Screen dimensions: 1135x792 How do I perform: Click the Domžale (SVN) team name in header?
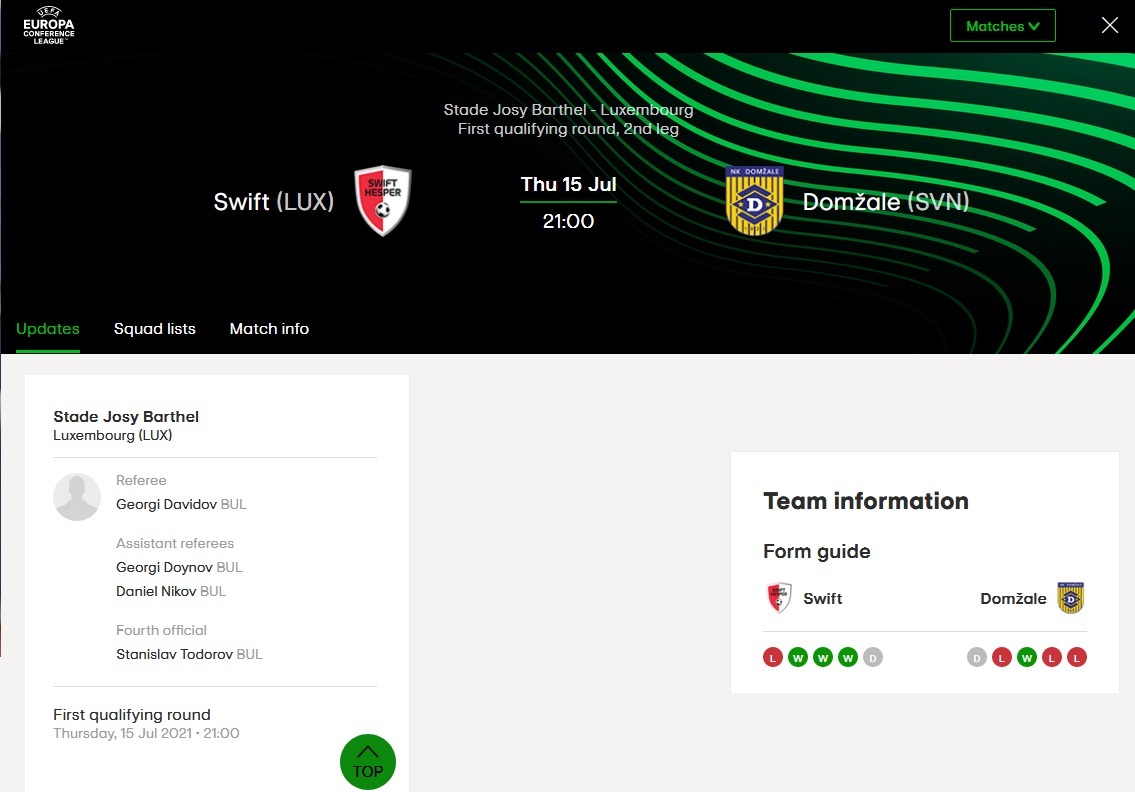[x=885, y=202]
